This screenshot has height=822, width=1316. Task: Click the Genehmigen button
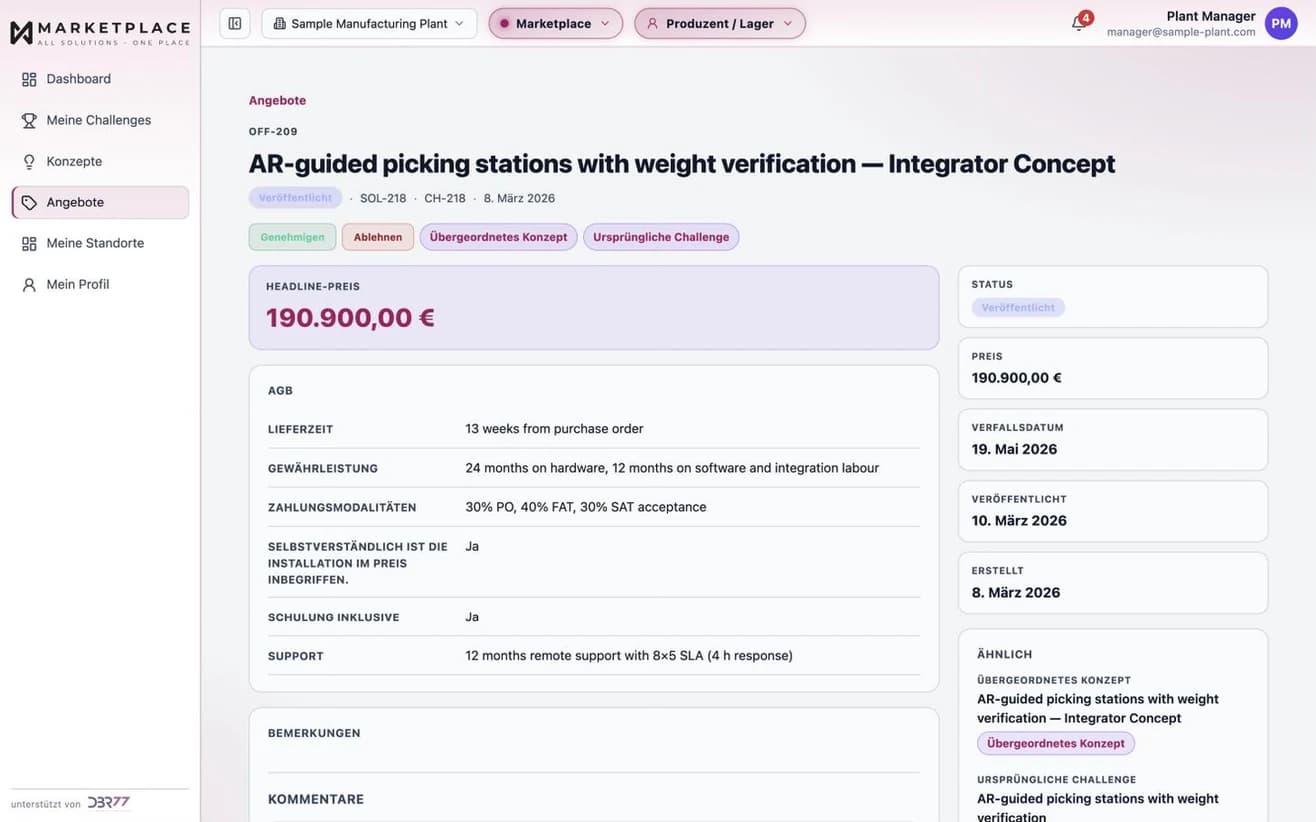tap(292, 237)
